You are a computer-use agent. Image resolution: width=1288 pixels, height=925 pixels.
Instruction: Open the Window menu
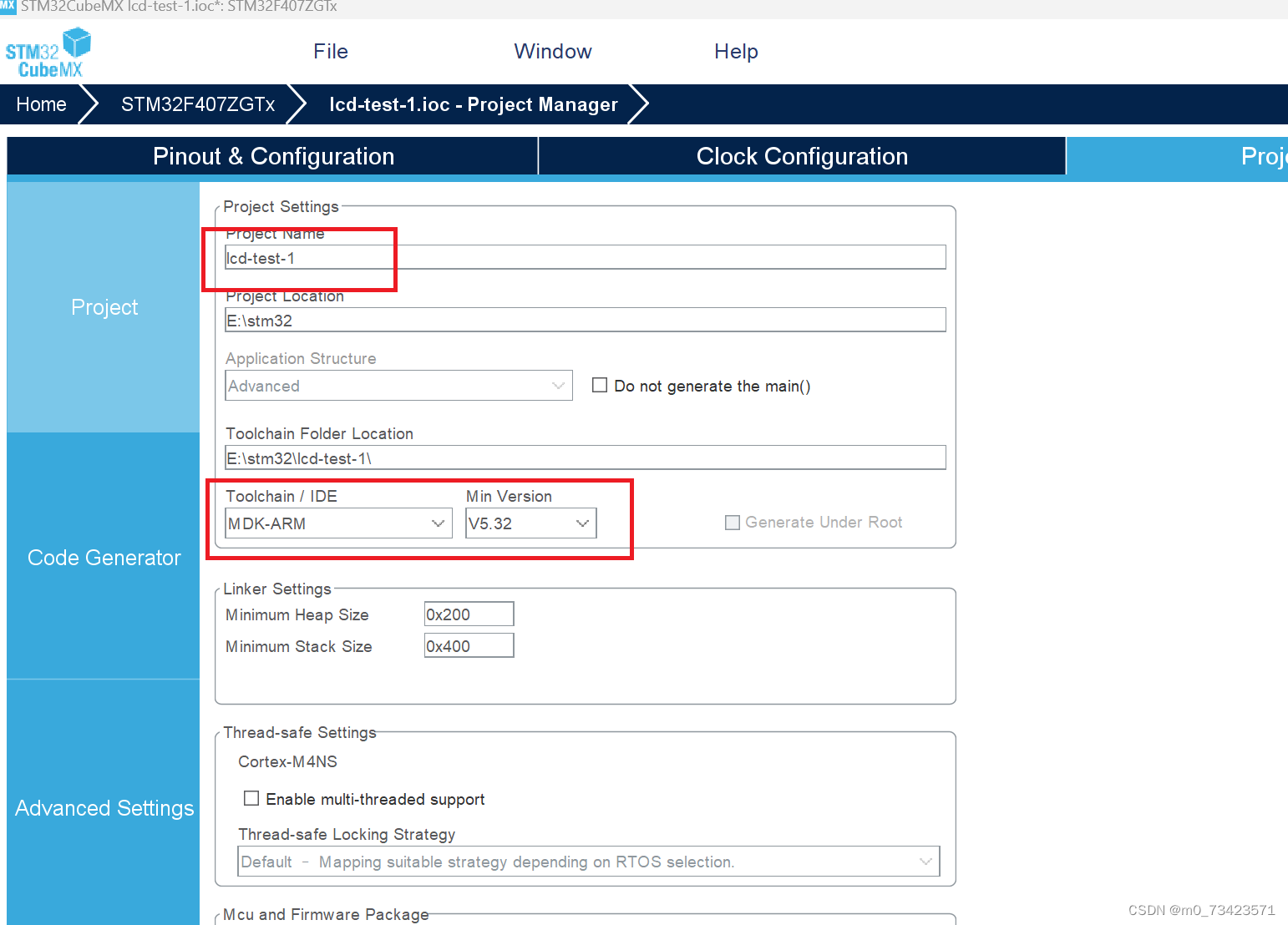(553, 52)
